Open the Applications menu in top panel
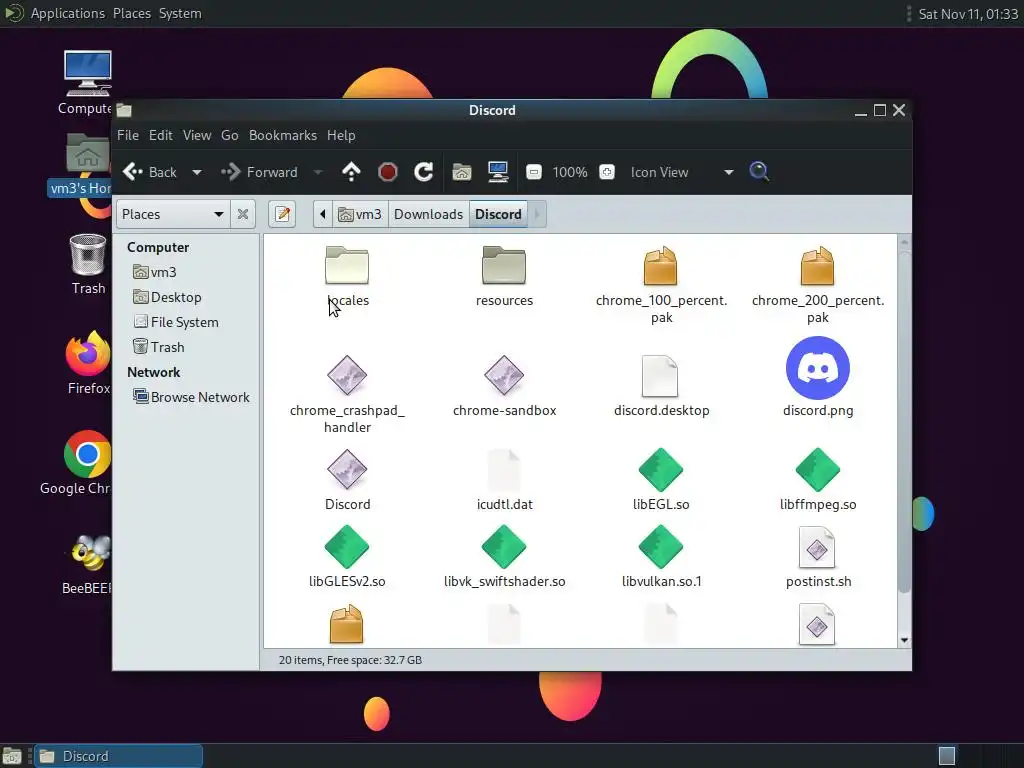This screenshot has height=768, width=1024. coord(67,13)
